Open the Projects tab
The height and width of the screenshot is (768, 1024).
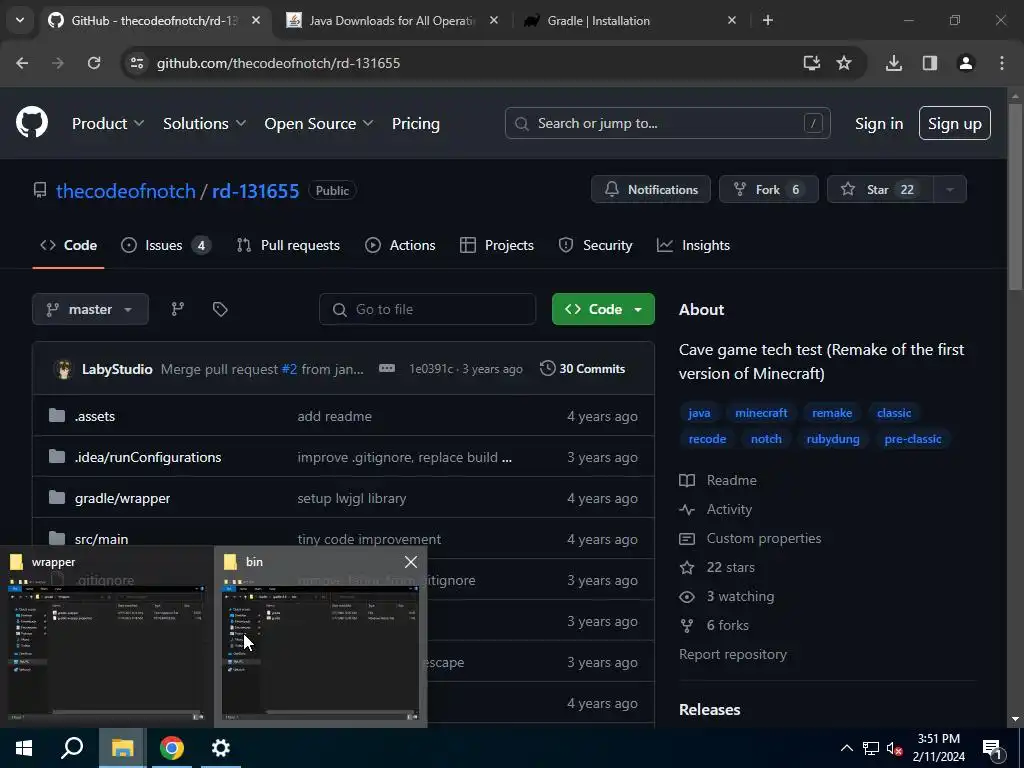coord(497,246)
